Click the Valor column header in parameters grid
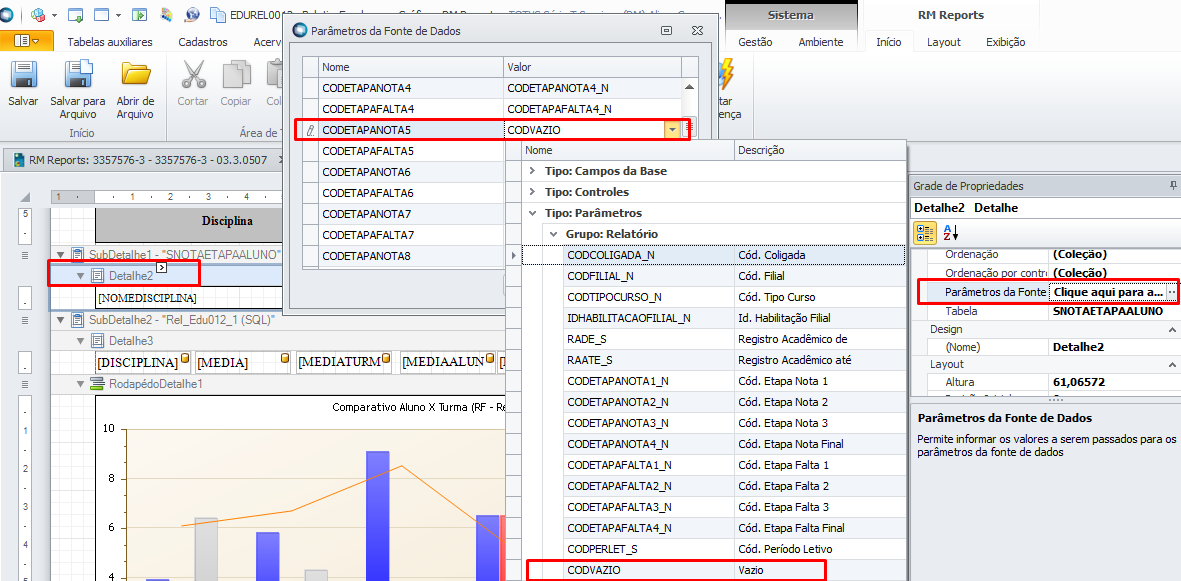 [593, 67]
